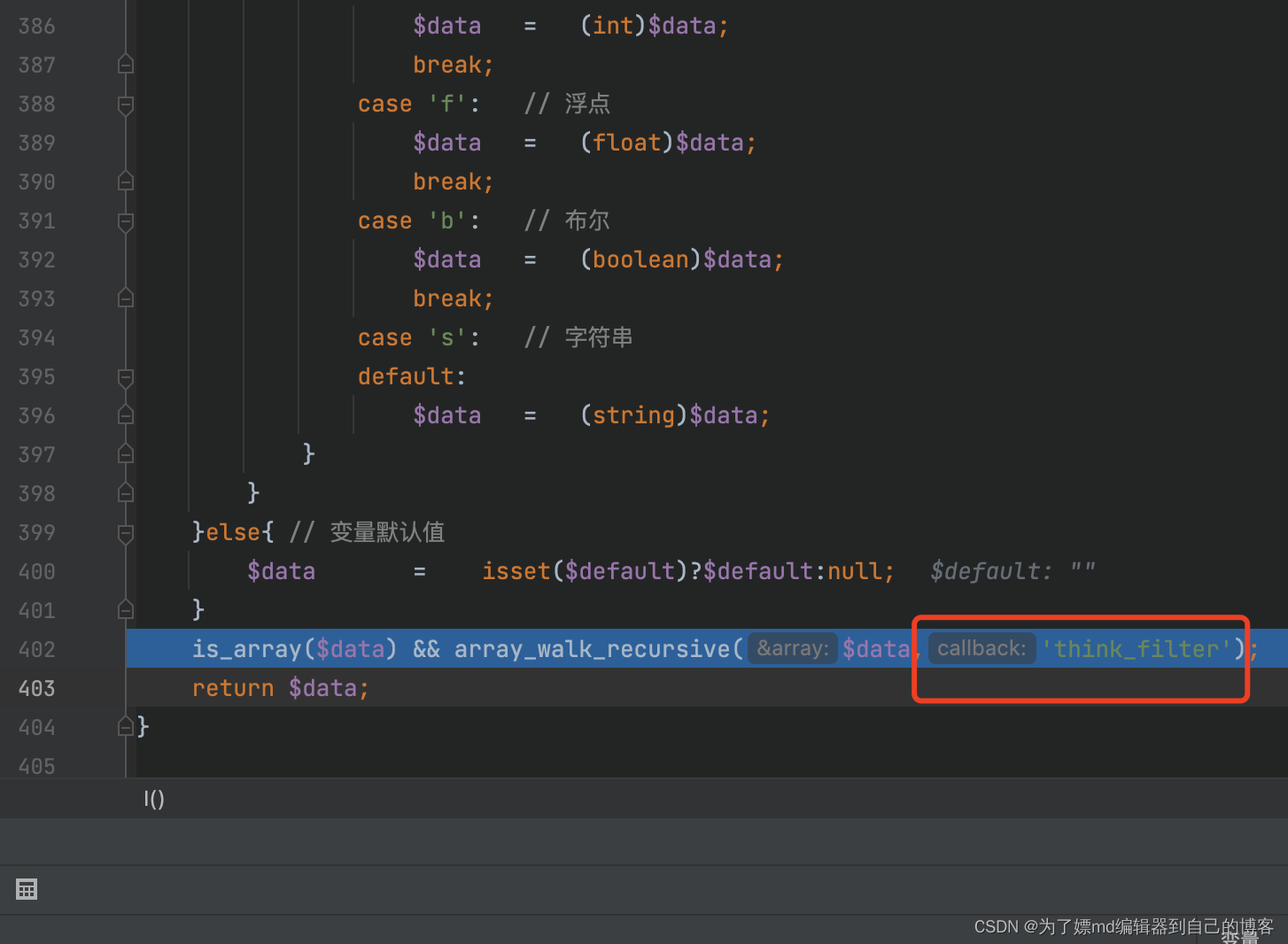Screen dimensions: 1288x944
Task: Click array_walk_recursive function call
Action: tap(592, 649)
